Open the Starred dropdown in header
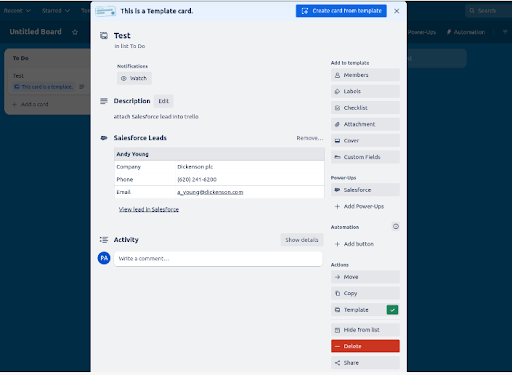This screenshot has width=512, height=375. pos(56,11)
